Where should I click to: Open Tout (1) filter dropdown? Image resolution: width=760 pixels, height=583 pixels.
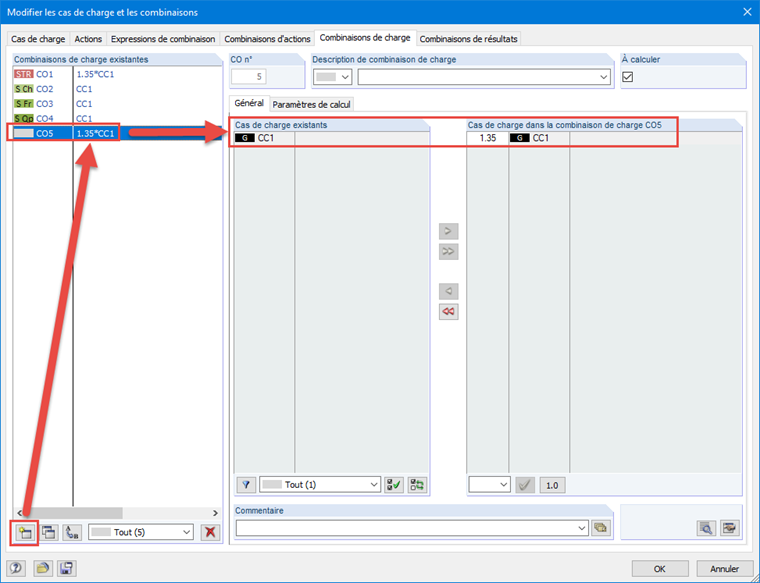(320, 485)
